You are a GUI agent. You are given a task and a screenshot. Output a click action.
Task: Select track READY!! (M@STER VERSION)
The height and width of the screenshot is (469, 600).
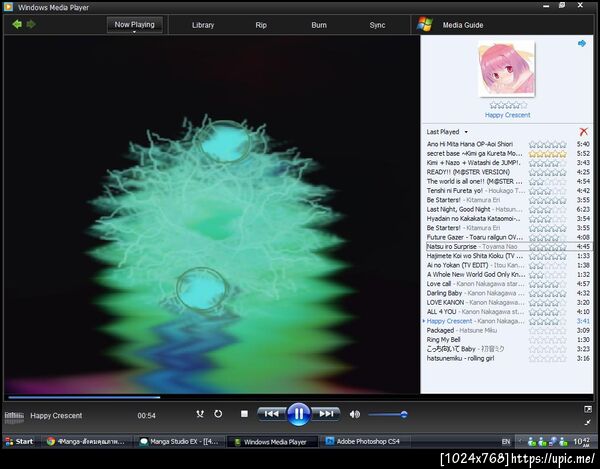coord(509,172)
